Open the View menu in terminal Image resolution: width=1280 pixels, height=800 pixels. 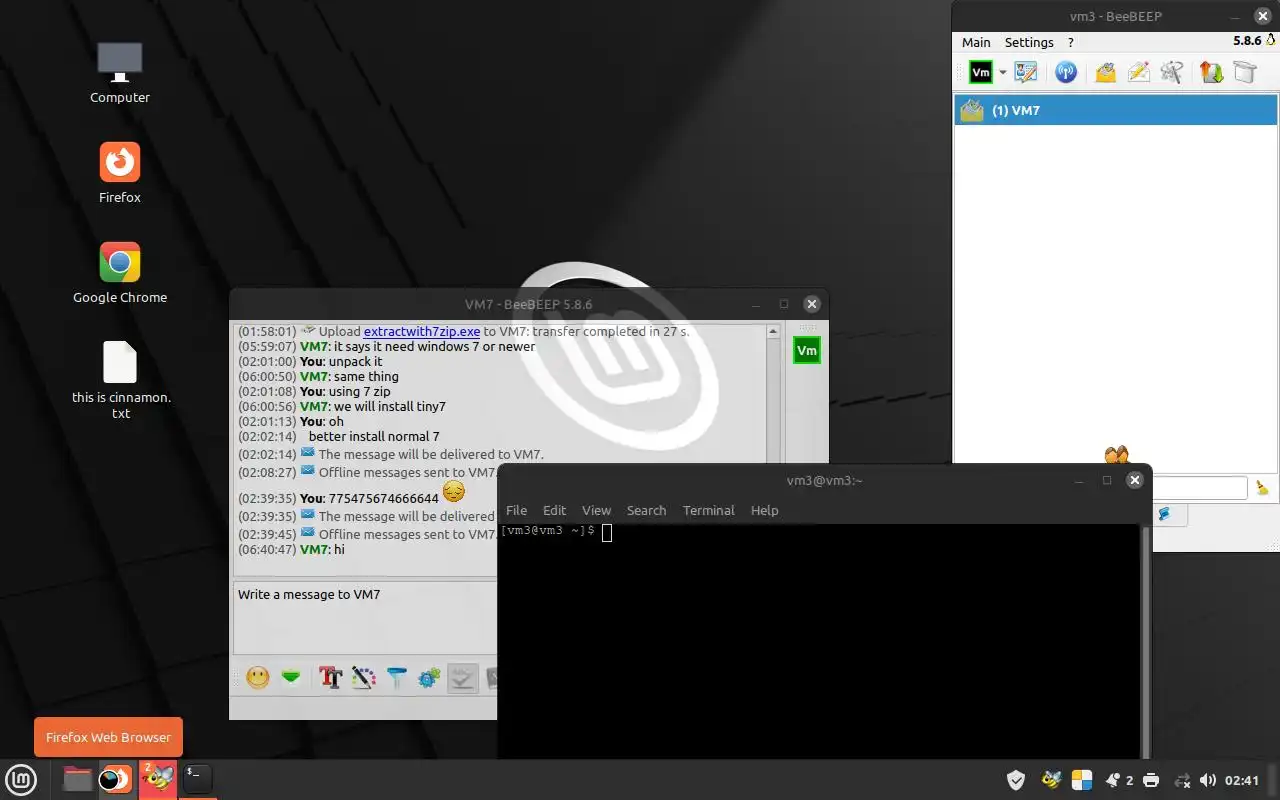(x=596, y=510)
